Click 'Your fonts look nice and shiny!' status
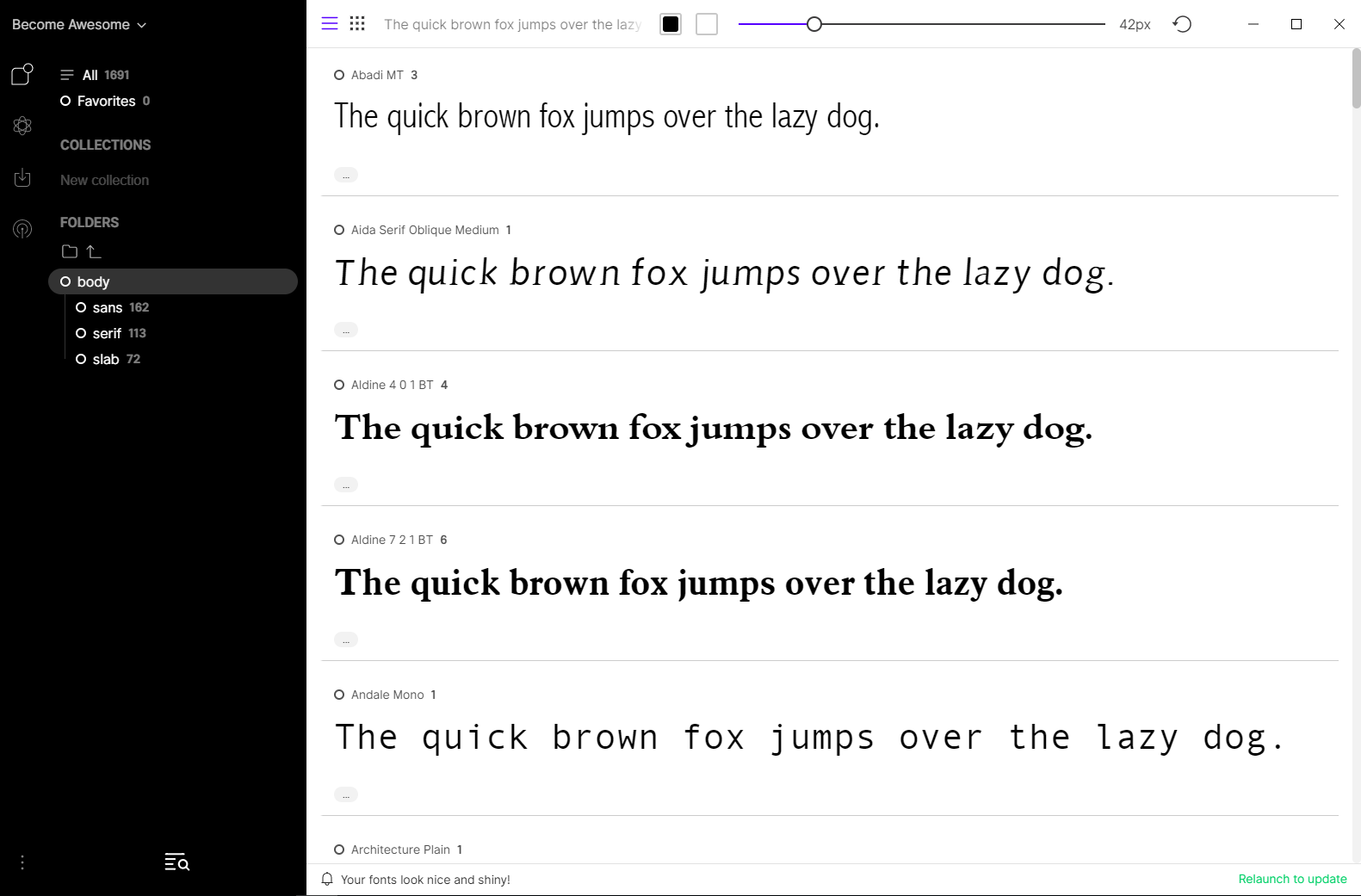 tap(425, 880)
